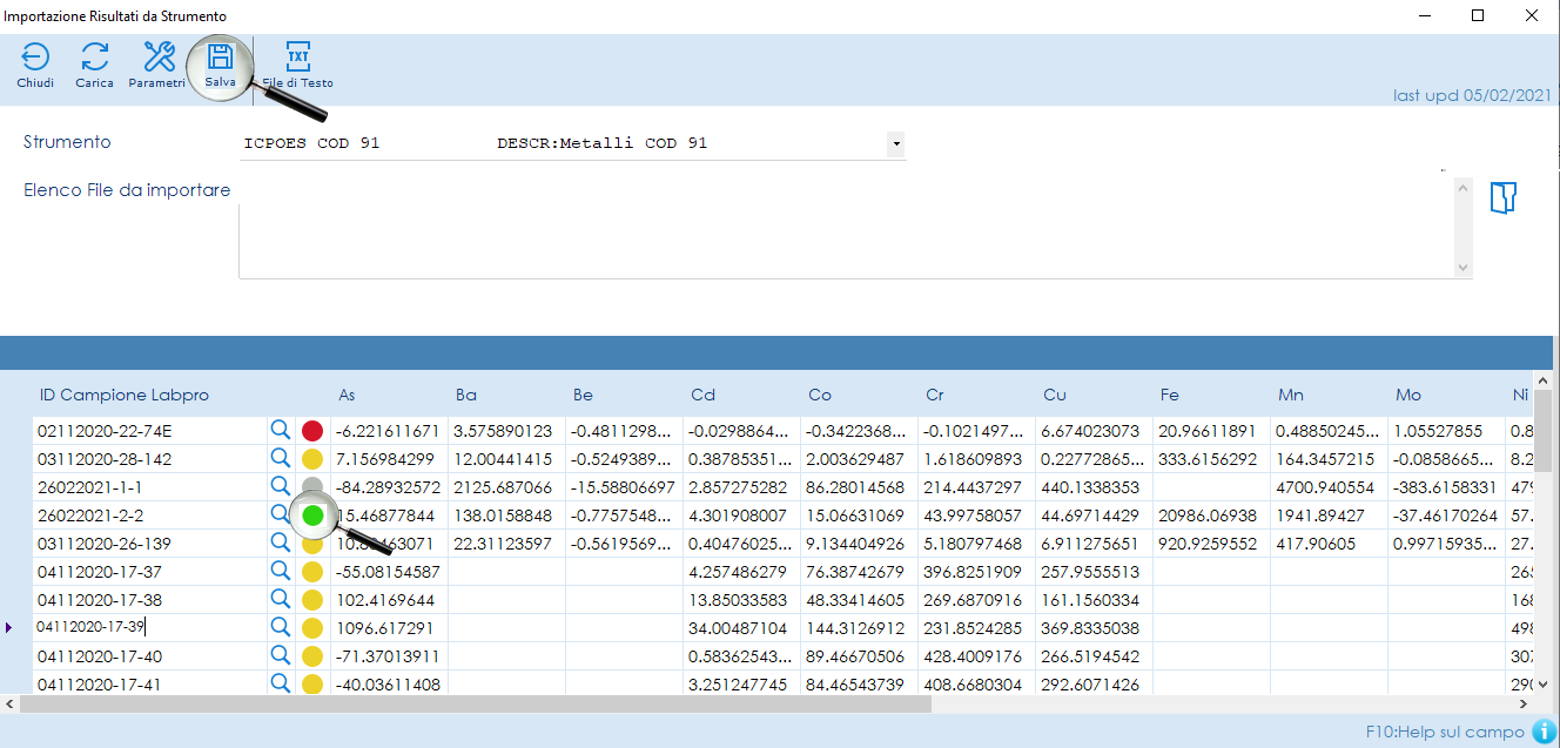The height and width of the screenshot is (748, 1560).
Task: Click yellow status dot of 04112020-17-37
Action: click(x=312, y=572)
